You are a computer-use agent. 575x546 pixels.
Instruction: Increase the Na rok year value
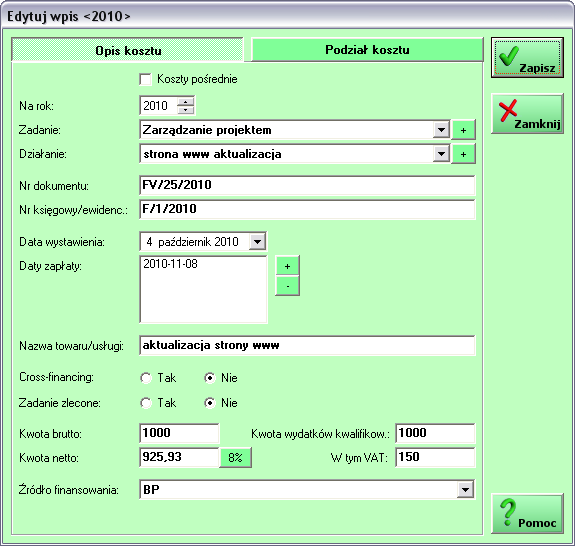tap(186, 102)
